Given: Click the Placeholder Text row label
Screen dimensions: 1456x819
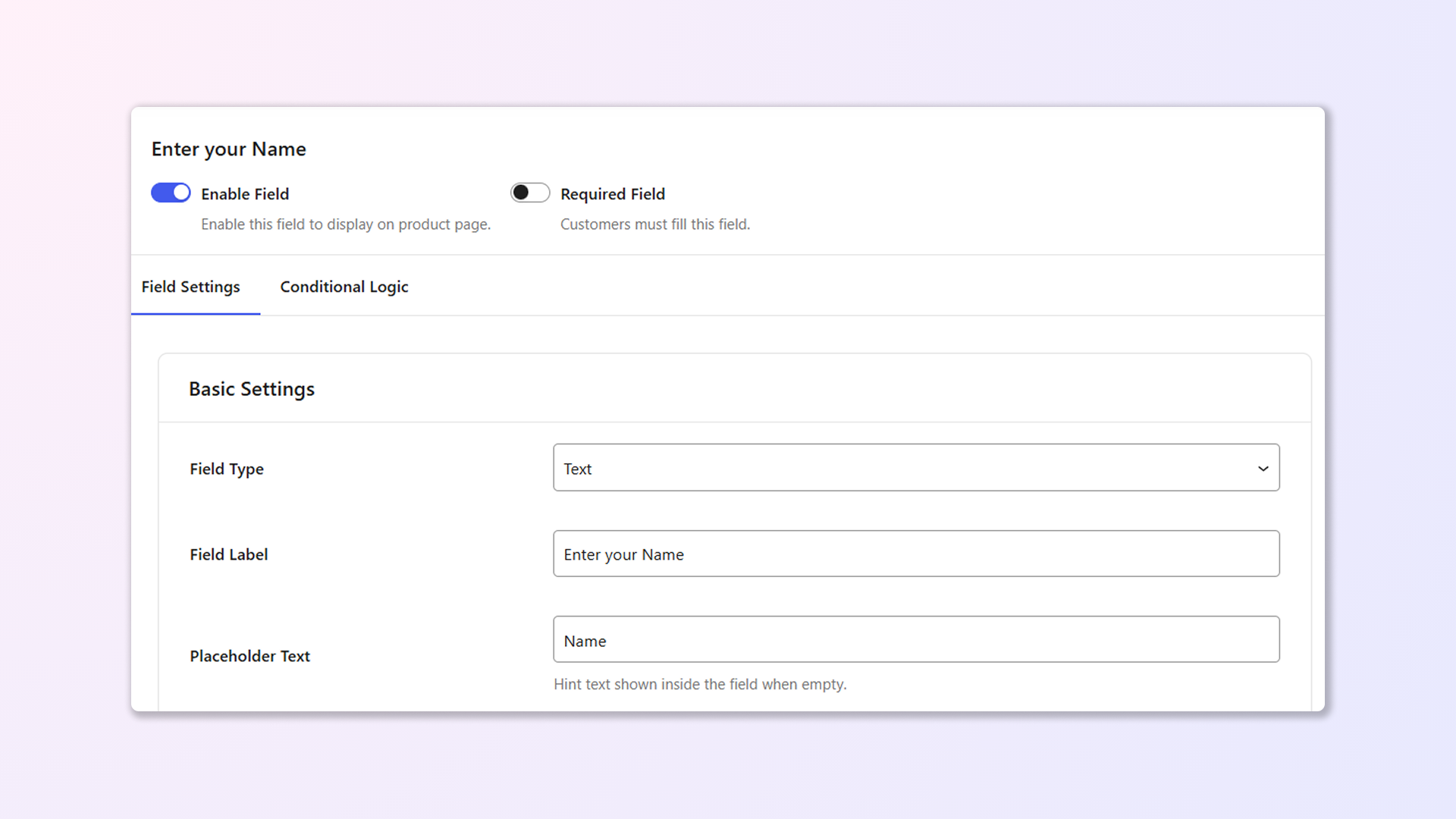Looking at the screenshot, I should (x=249, y=656).
